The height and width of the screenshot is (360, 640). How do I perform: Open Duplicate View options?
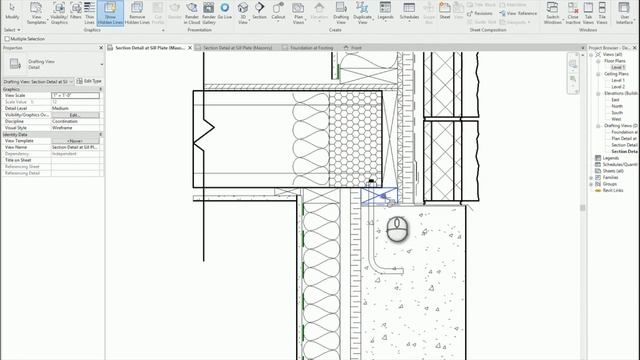pyautogui.click(x=362, y=12)
